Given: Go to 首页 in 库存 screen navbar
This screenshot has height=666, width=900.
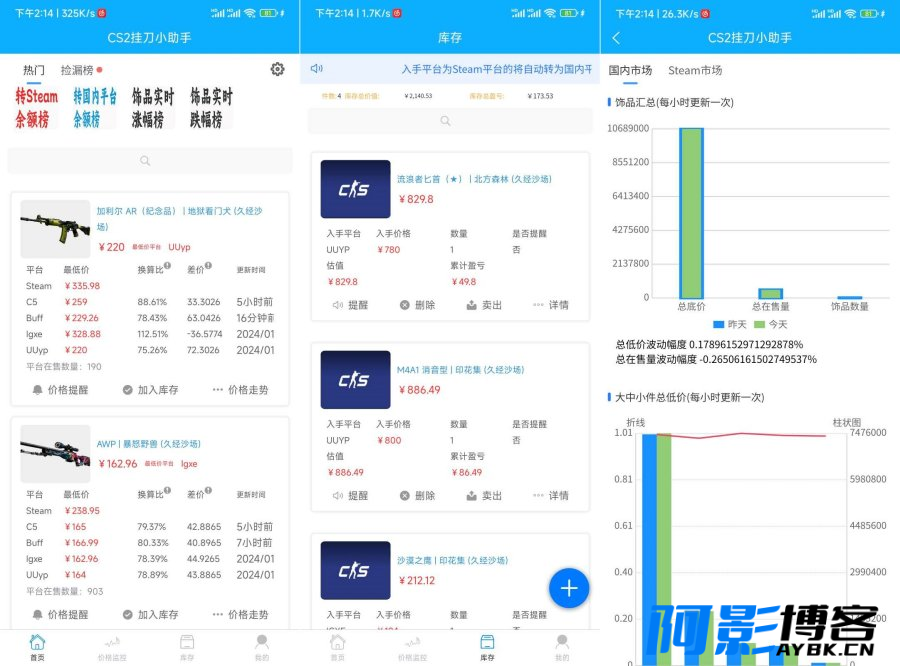Looking at the screenshot, I should 338,648.
